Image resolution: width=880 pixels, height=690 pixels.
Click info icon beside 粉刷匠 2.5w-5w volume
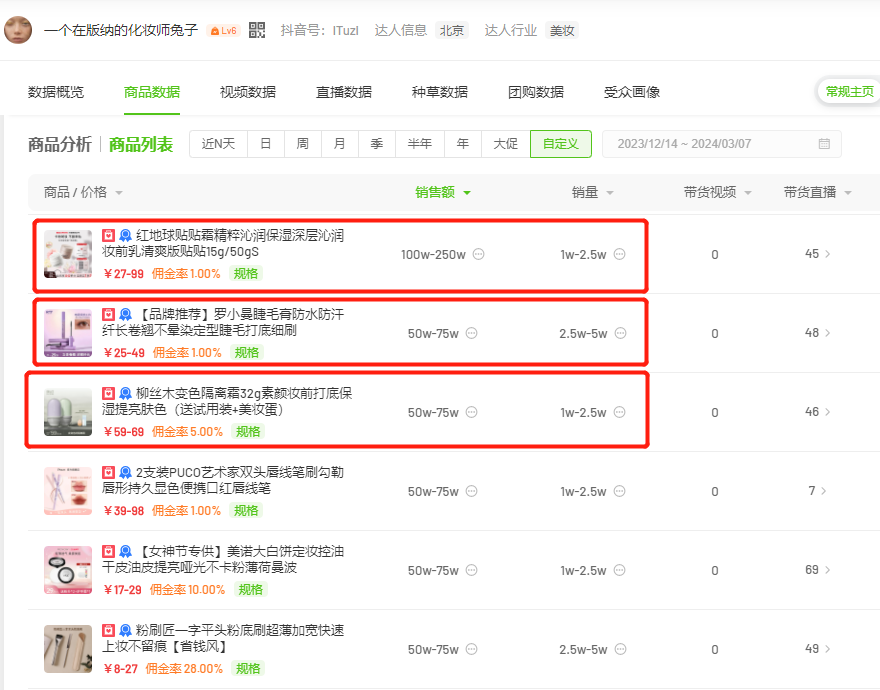click(620, 650)
